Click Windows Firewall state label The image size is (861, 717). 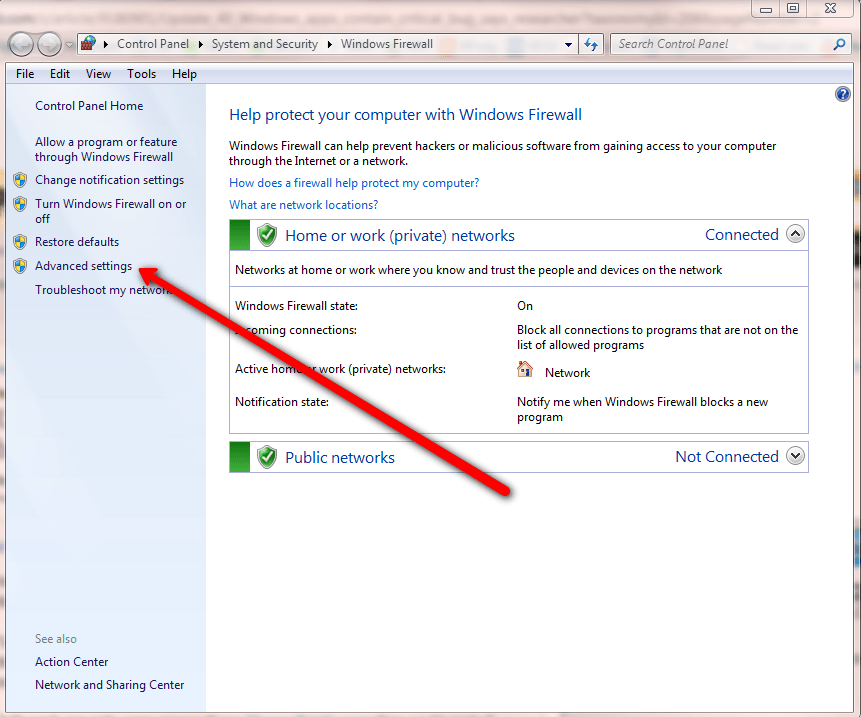pos(296,306)
